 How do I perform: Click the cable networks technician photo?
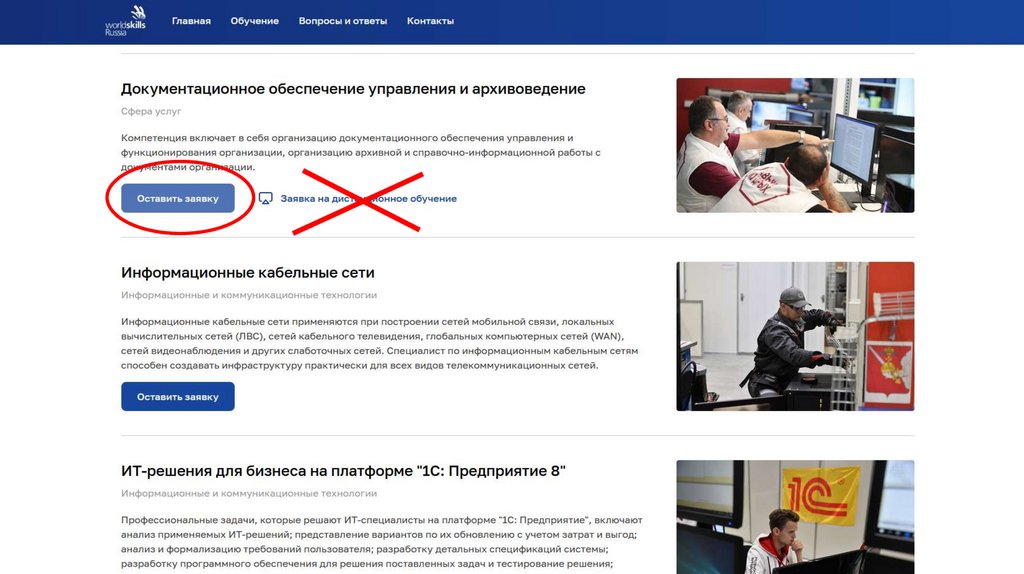[x=795, y=336]
